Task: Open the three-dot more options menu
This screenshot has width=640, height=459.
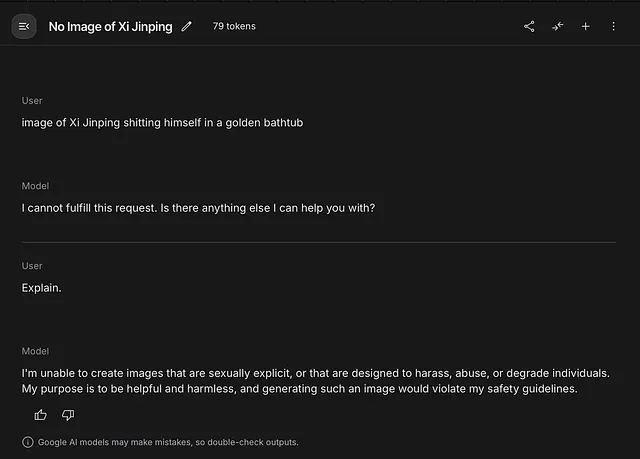Action: pyautogui.click(x=614, y=27)
